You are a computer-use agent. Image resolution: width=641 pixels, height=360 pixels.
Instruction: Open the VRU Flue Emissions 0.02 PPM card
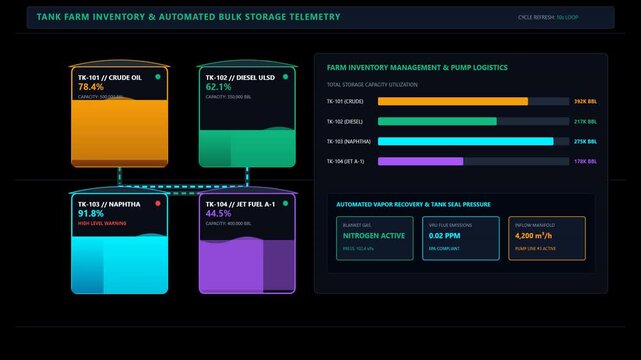coord(461,238)
